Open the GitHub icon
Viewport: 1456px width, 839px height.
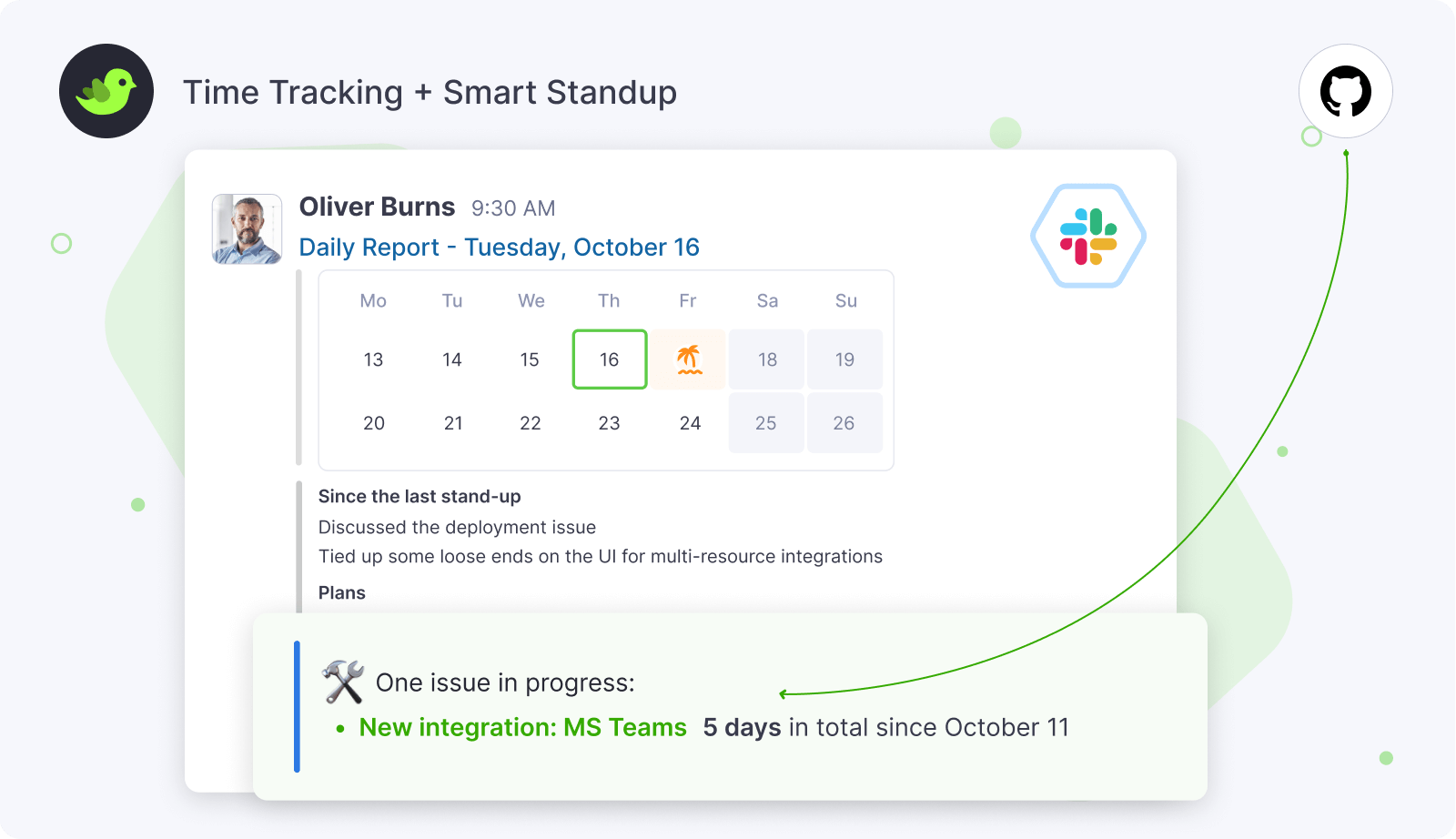[1345, 91]
